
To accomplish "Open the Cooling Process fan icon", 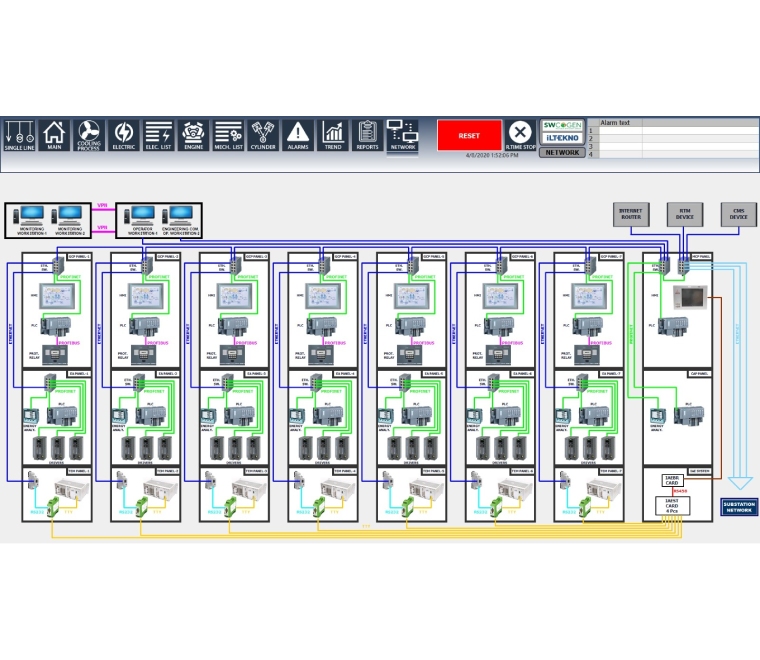I will tap(89, 135).
